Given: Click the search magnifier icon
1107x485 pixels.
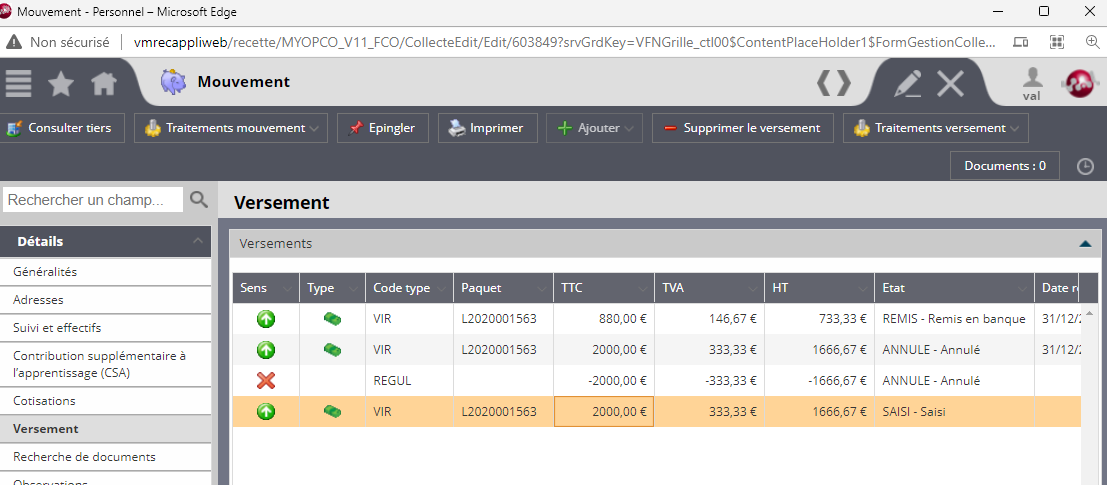Looking at the screenshot, I should pos(199,200).
